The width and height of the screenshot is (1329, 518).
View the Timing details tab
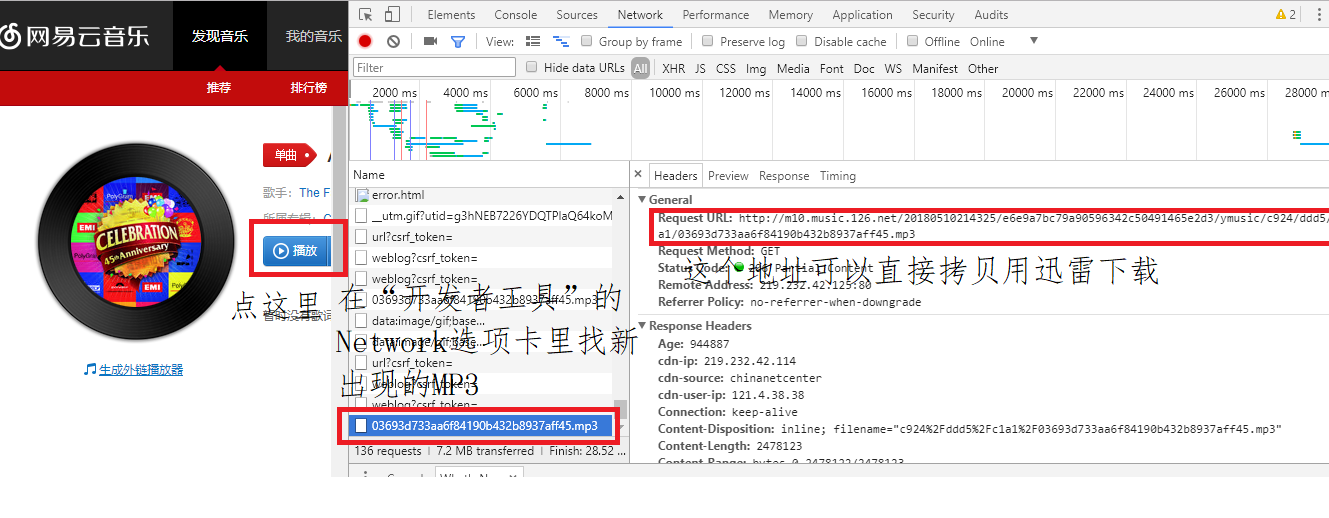838,176
